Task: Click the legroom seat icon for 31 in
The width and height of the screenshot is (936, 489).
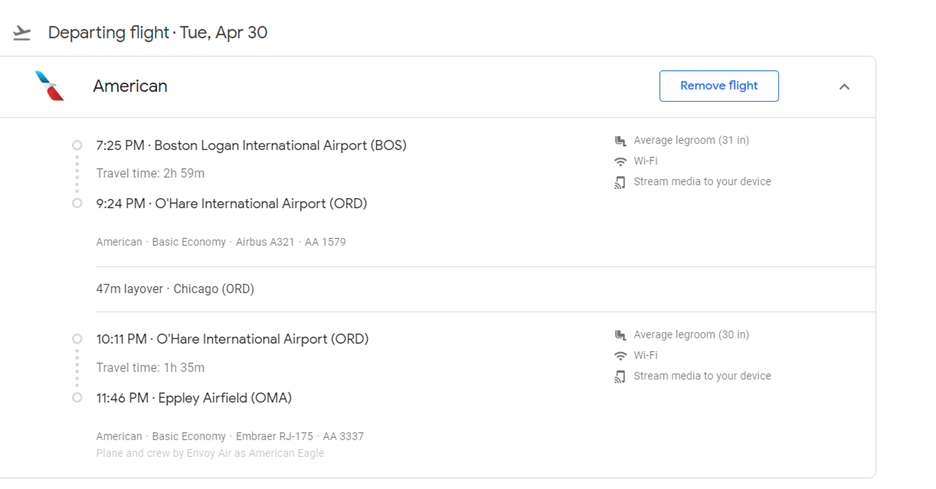Action: pos(620,141)
